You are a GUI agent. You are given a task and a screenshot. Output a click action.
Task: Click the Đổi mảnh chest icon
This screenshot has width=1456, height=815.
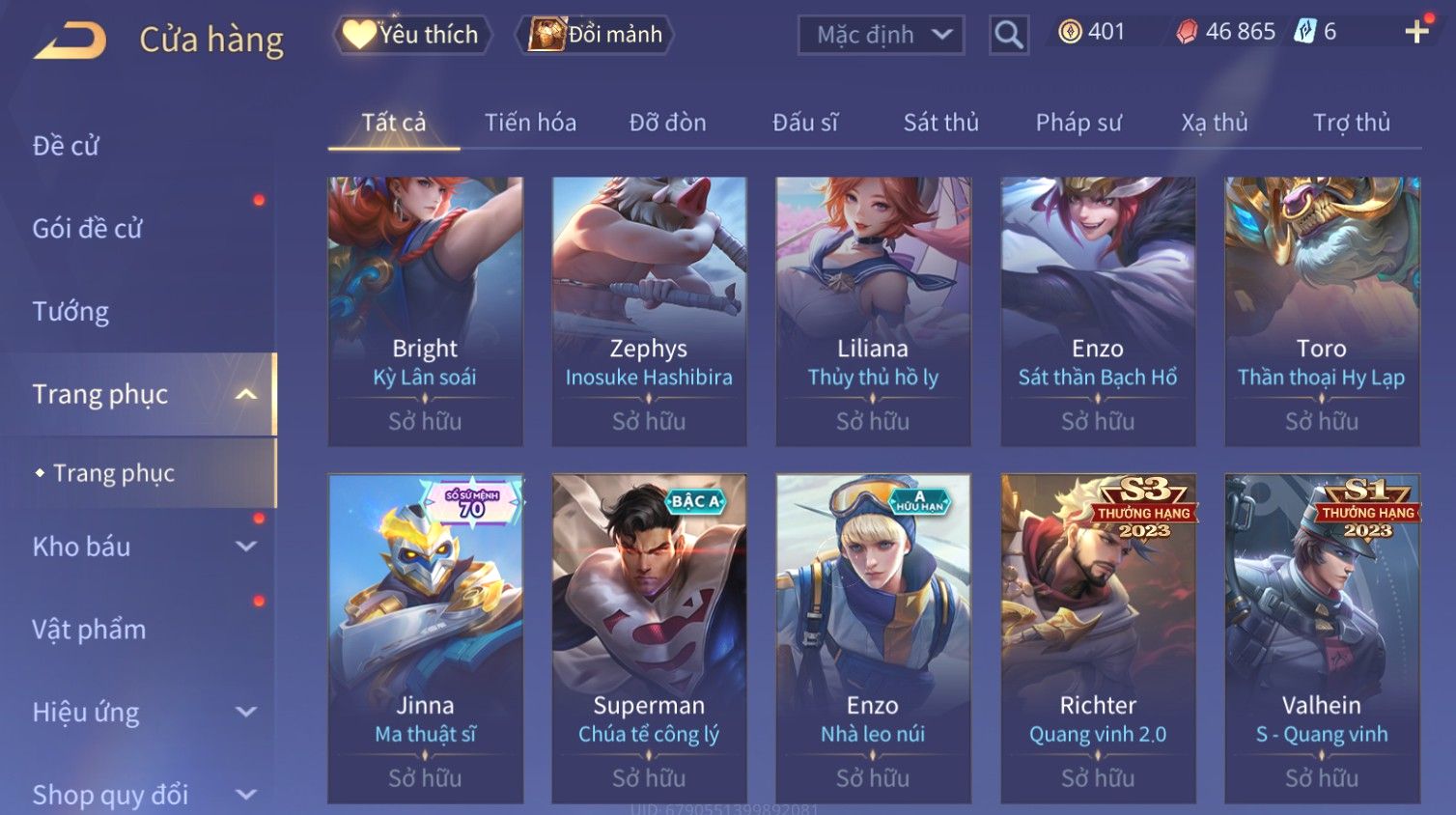point(546,35)
